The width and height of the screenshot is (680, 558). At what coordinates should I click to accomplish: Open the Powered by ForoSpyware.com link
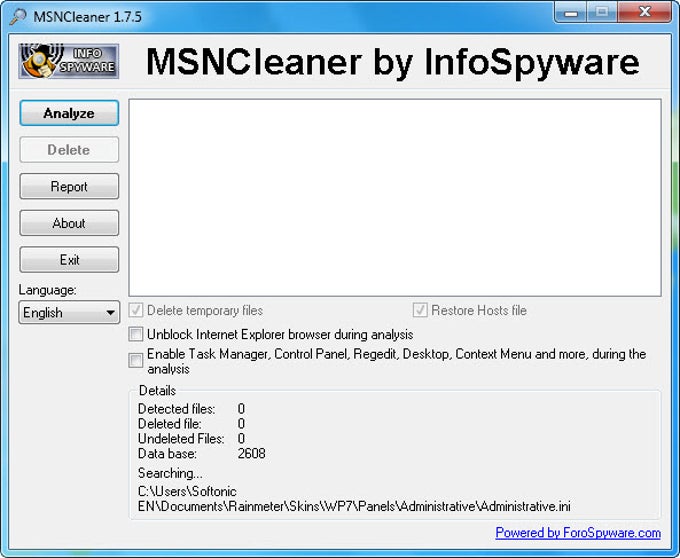point(578,532)
